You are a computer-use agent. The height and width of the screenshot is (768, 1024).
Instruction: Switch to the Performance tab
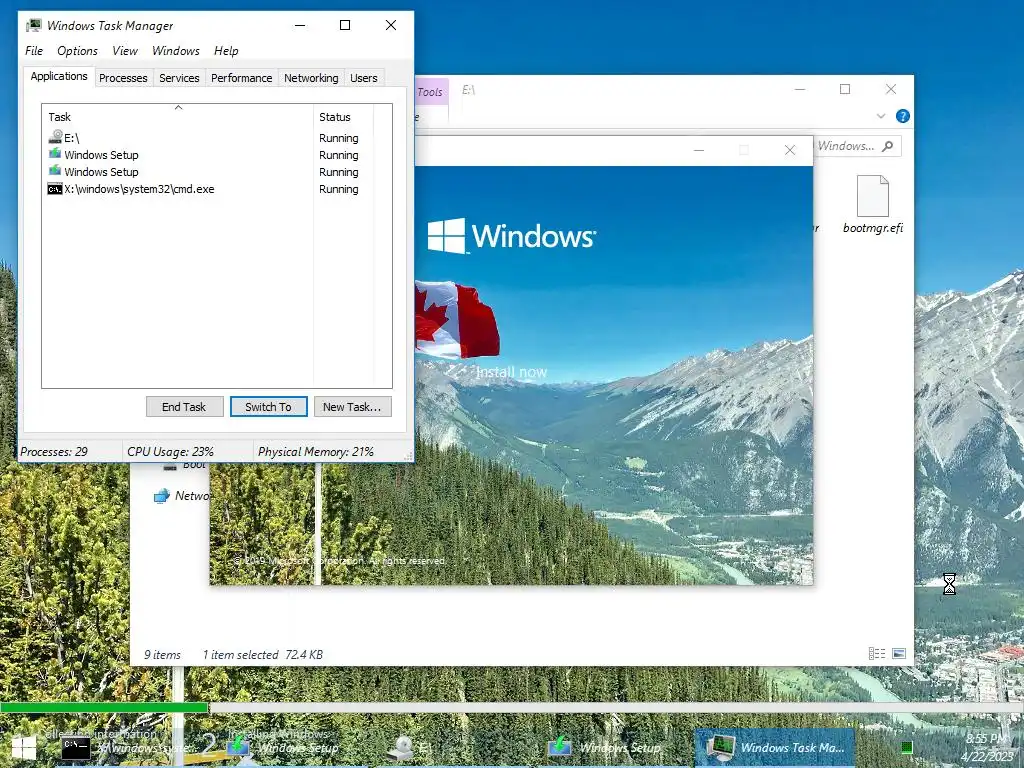tap(241, 78)
